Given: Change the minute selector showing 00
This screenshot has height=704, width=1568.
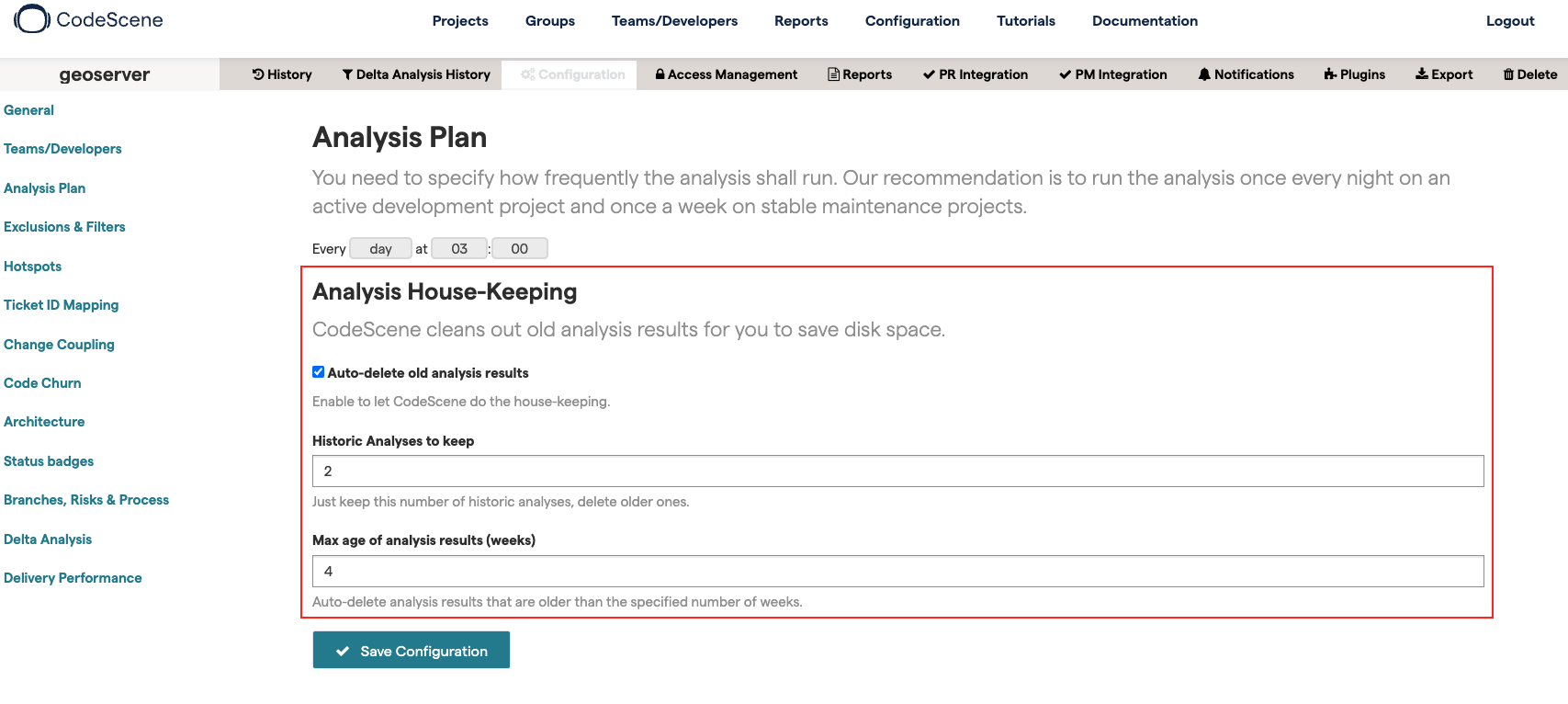Looking at the screenshot, I should [x=519, y=248].
